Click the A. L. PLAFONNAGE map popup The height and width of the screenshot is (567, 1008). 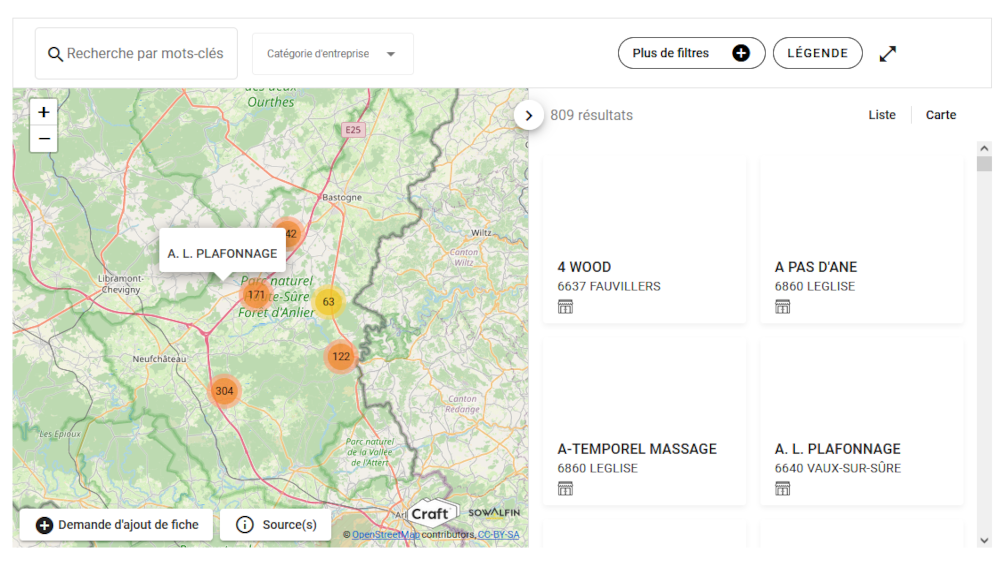point(222,253)
